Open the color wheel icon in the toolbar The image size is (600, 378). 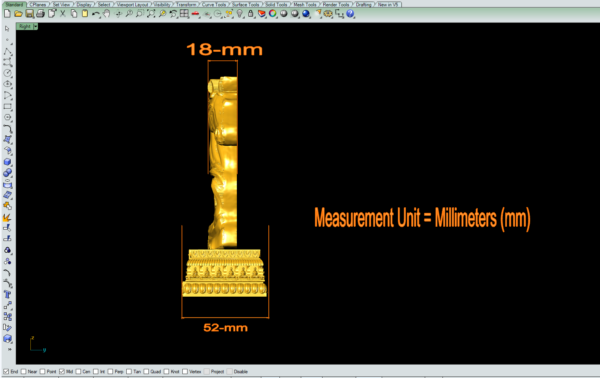(272, 14)
